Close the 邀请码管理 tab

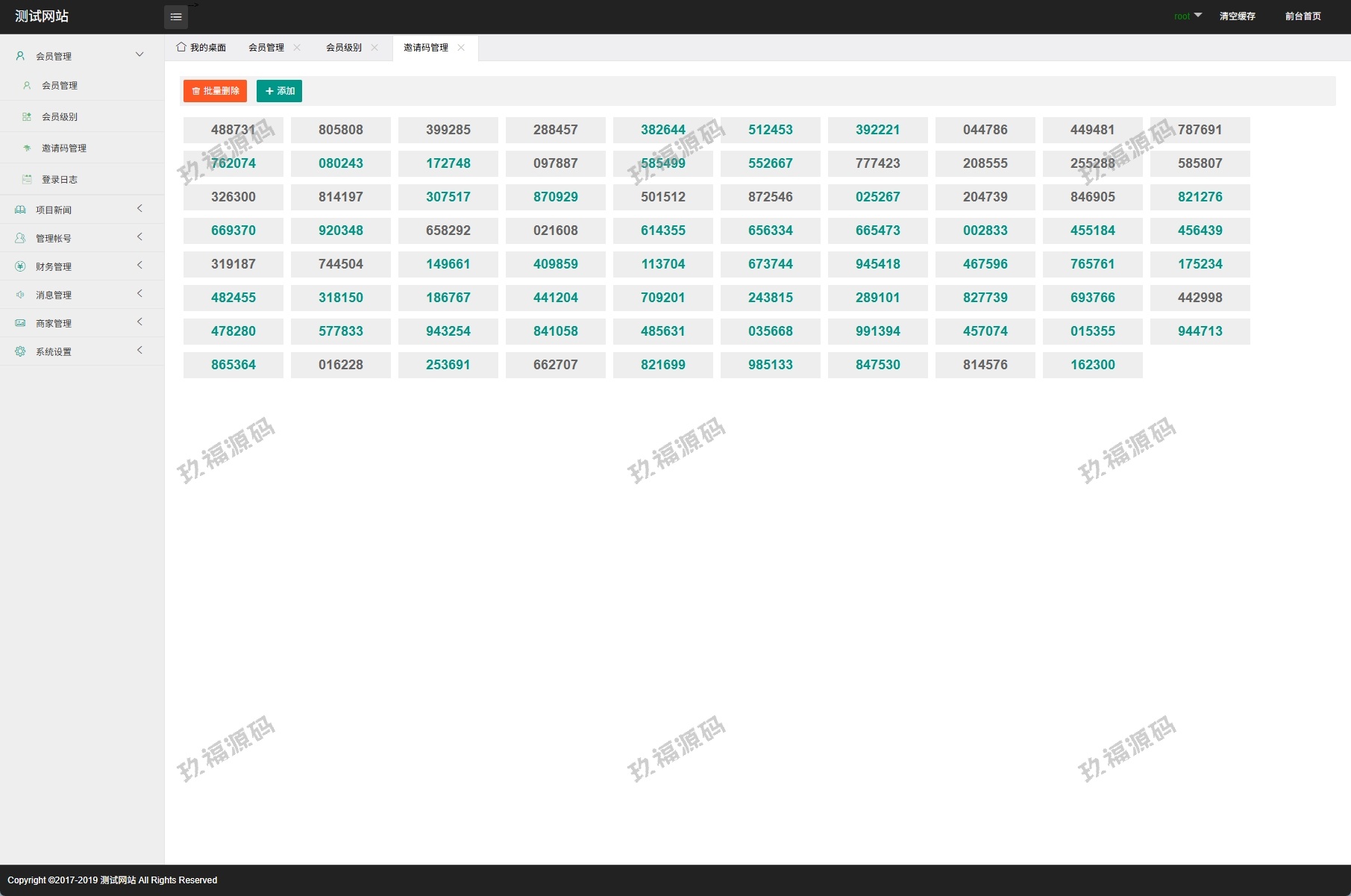[461, 47]
